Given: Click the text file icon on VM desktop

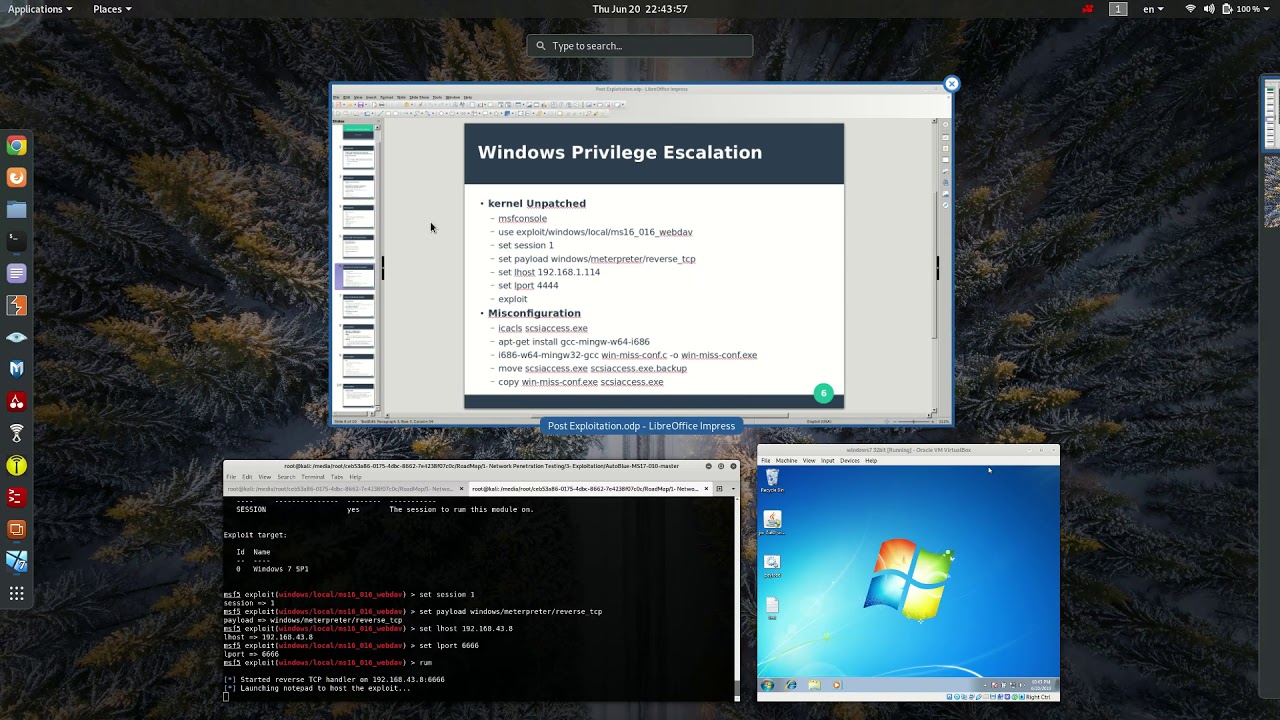Looking at the screenshot, I should pos(772,606).
